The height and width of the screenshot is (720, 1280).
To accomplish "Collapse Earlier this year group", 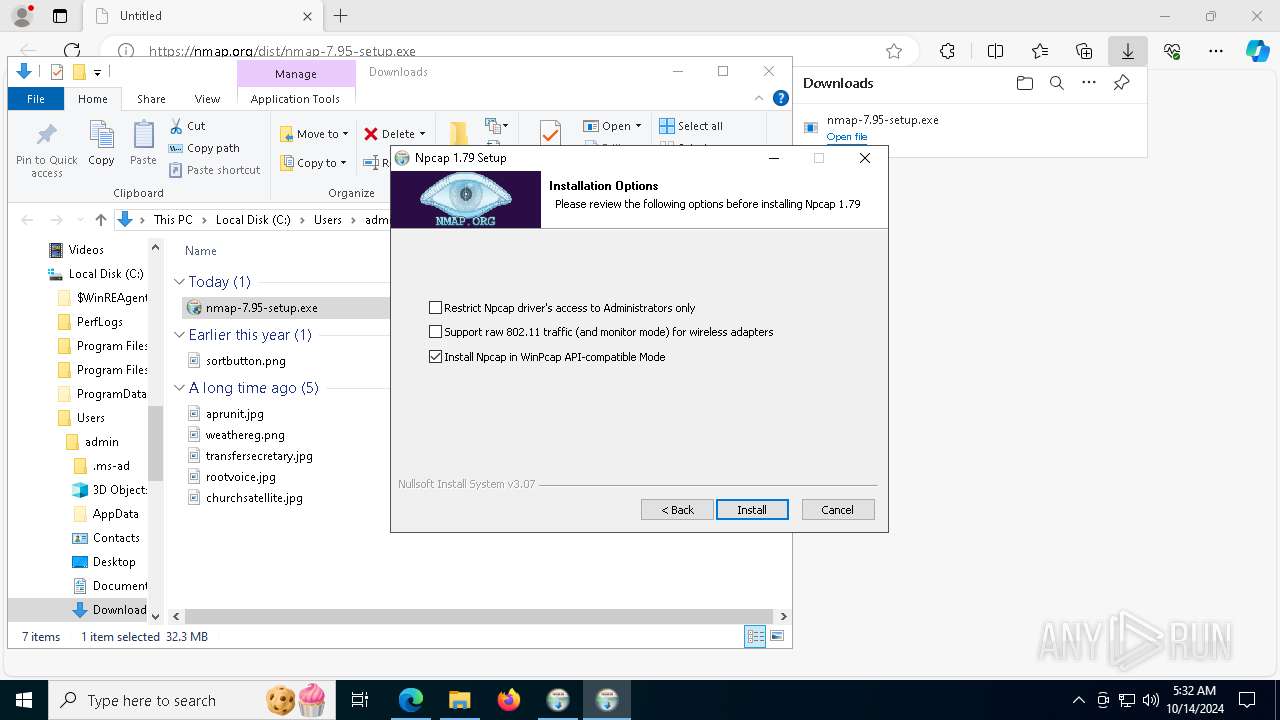I will (180, 335).
